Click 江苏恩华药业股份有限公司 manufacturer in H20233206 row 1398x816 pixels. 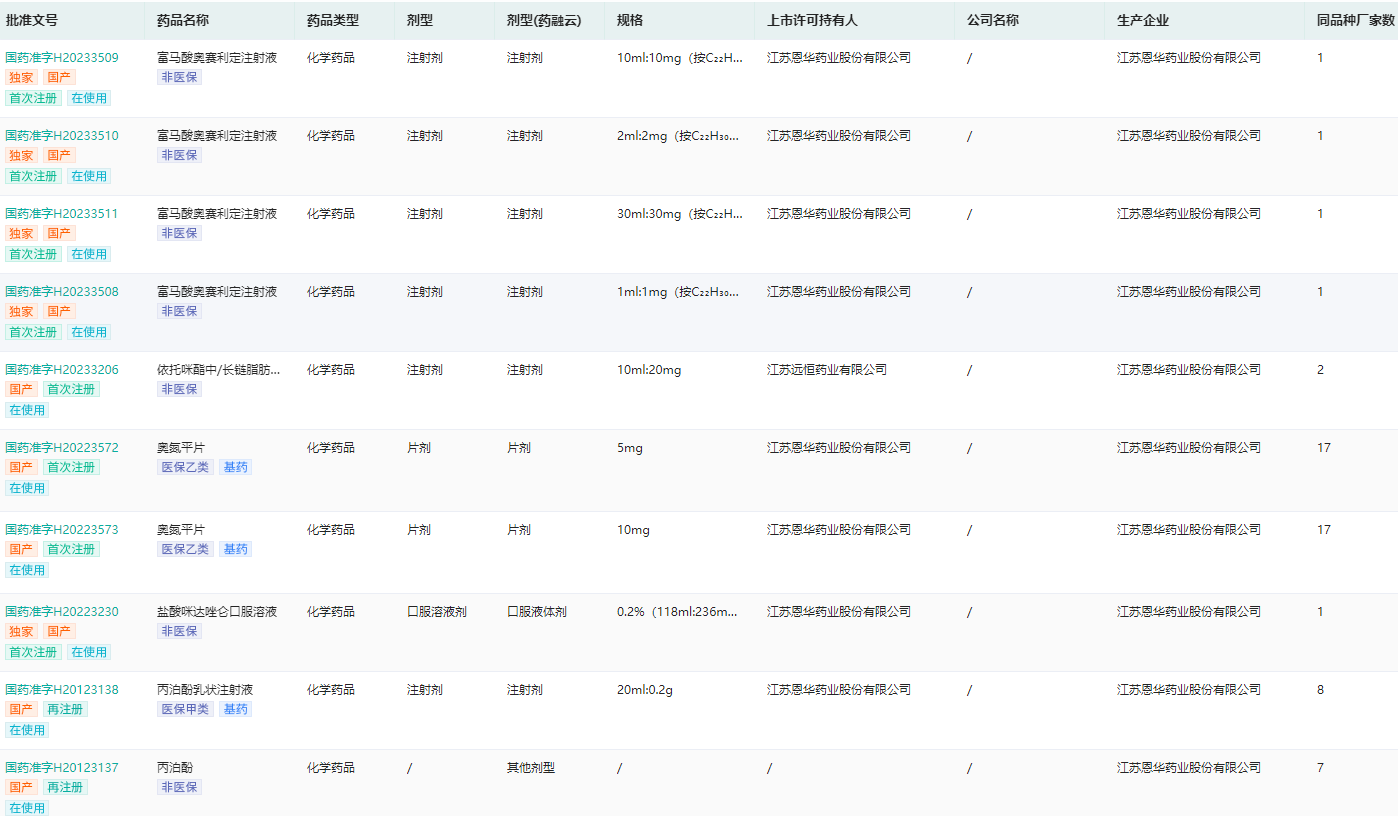coord(1189,370)
